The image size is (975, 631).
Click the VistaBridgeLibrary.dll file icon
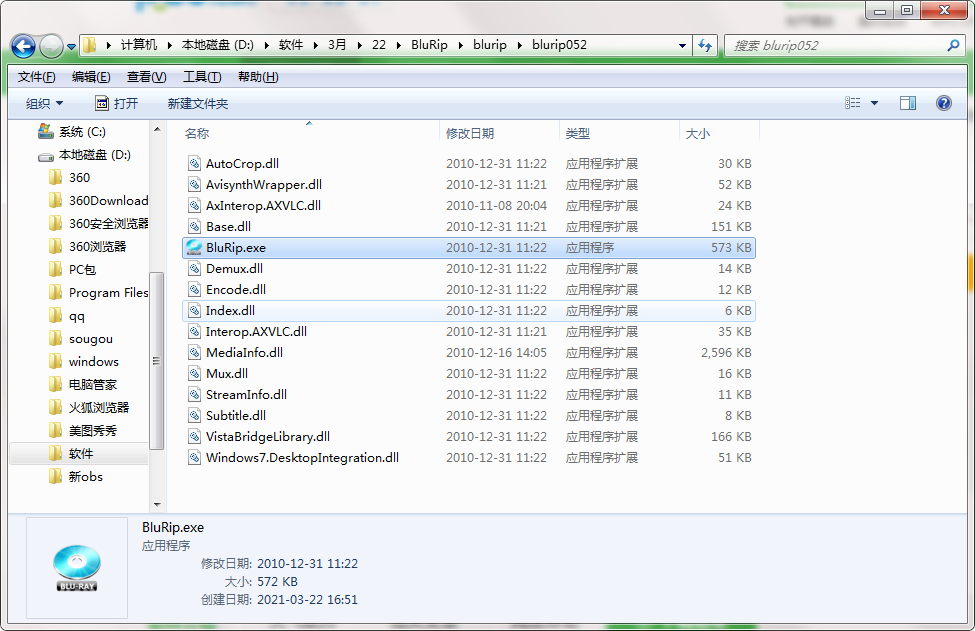[x=195, y=437]
